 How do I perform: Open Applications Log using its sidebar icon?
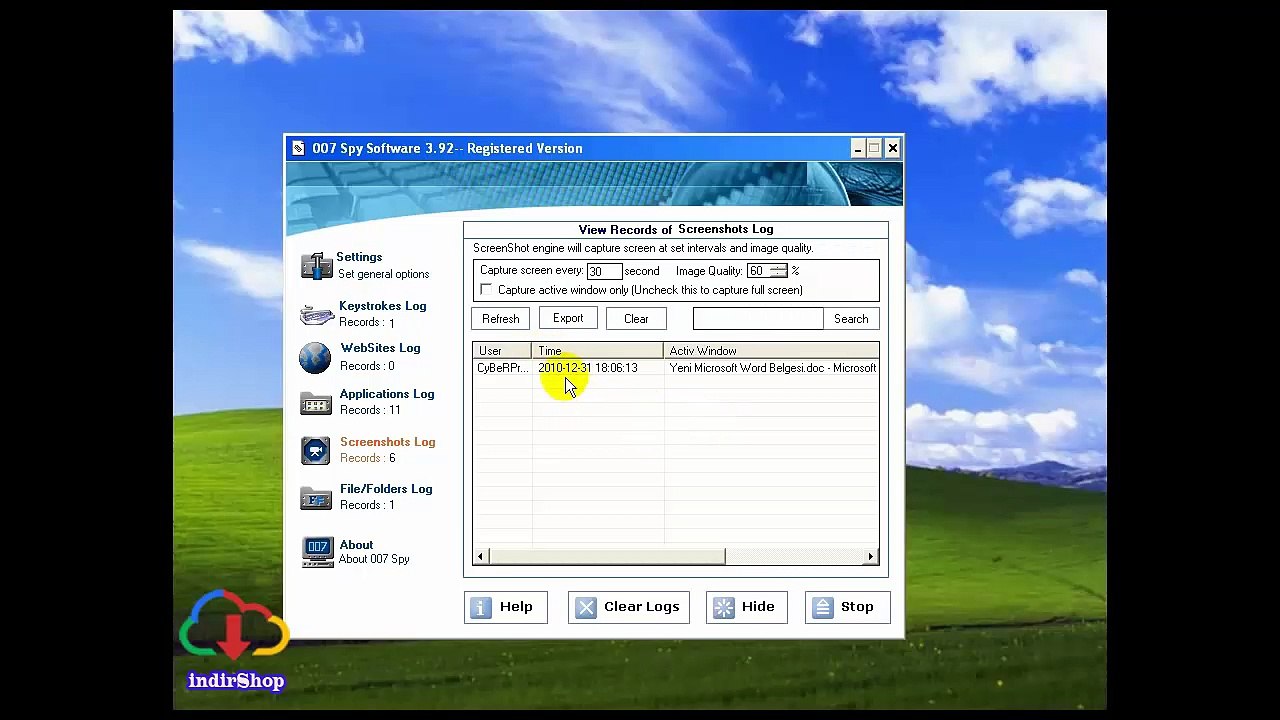[x=316, y=403]
